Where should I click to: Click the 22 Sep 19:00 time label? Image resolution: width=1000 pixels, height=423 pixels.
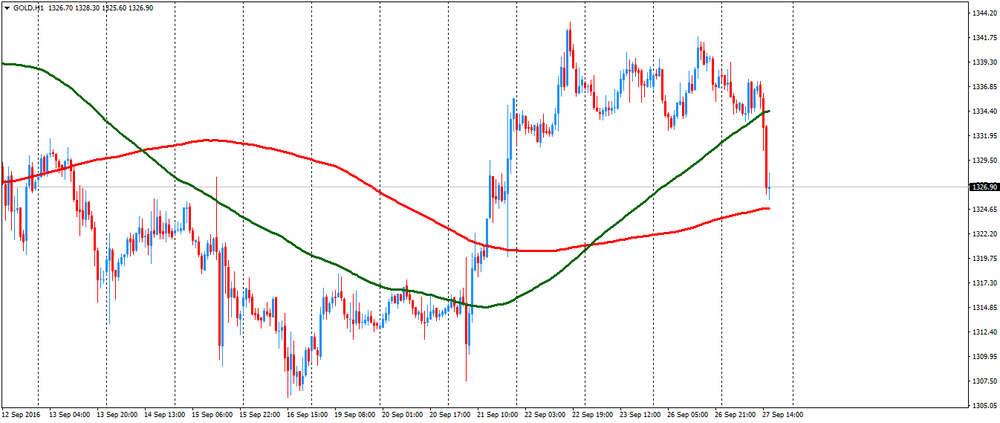[x=591, y=414]
